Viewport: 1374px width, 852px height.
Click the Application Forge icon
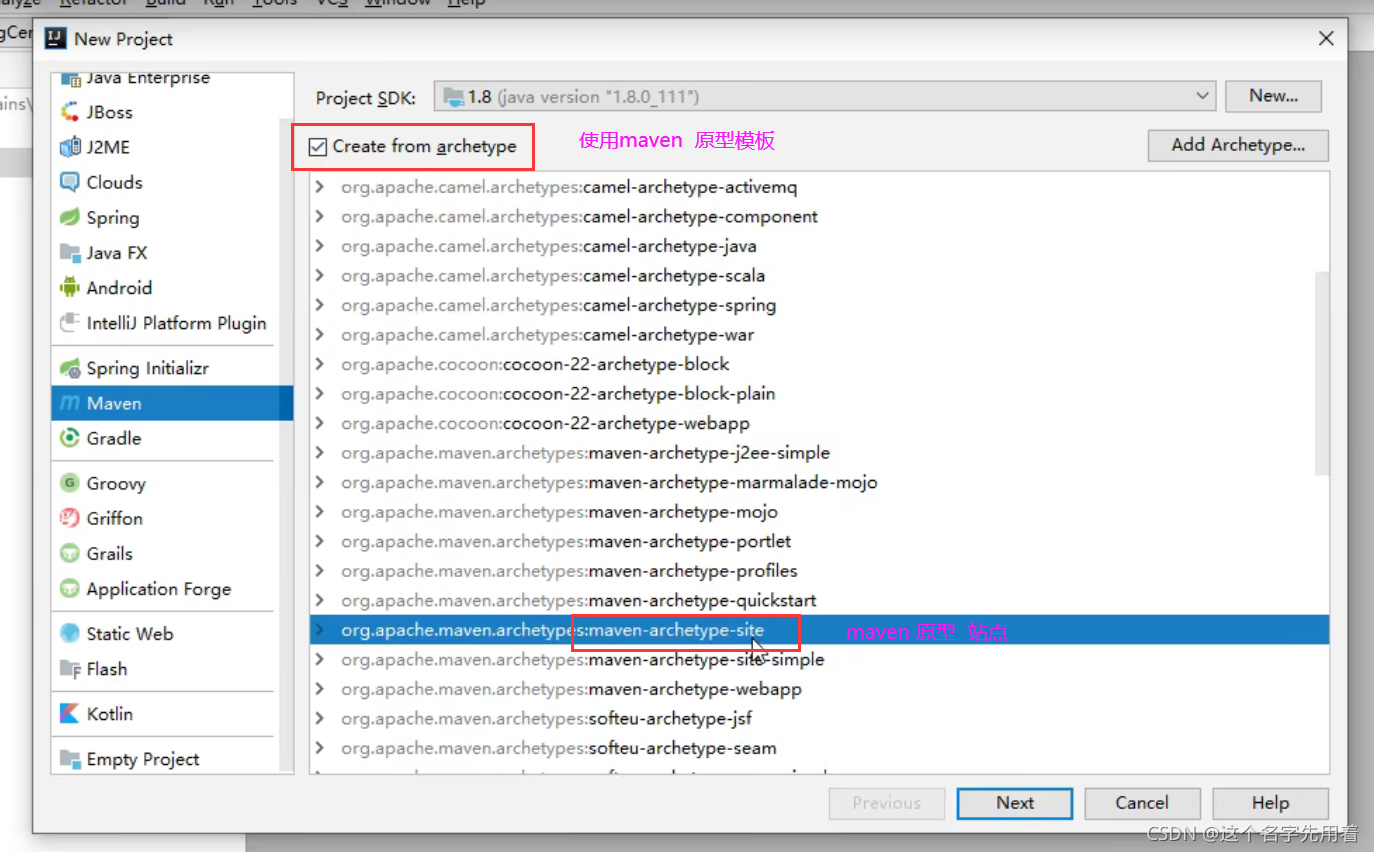[69, 589]
